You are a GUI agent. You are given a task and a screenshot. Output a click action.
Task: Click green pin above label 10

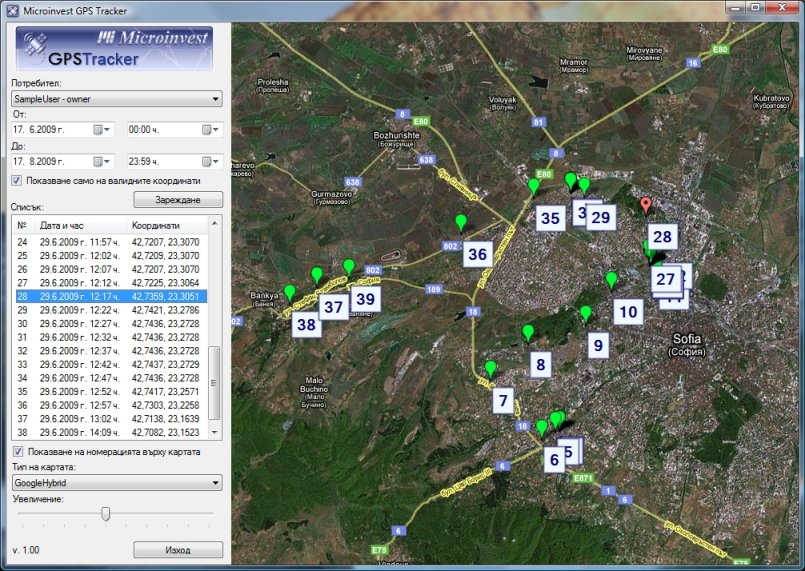point(611,281)
